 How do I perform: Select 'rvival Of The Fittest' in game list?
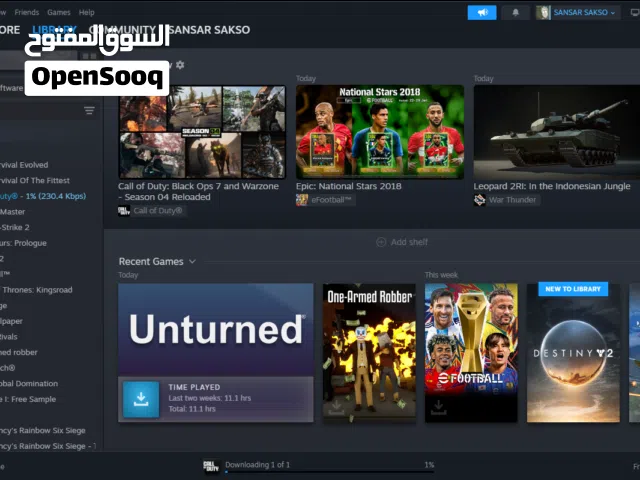35,180
